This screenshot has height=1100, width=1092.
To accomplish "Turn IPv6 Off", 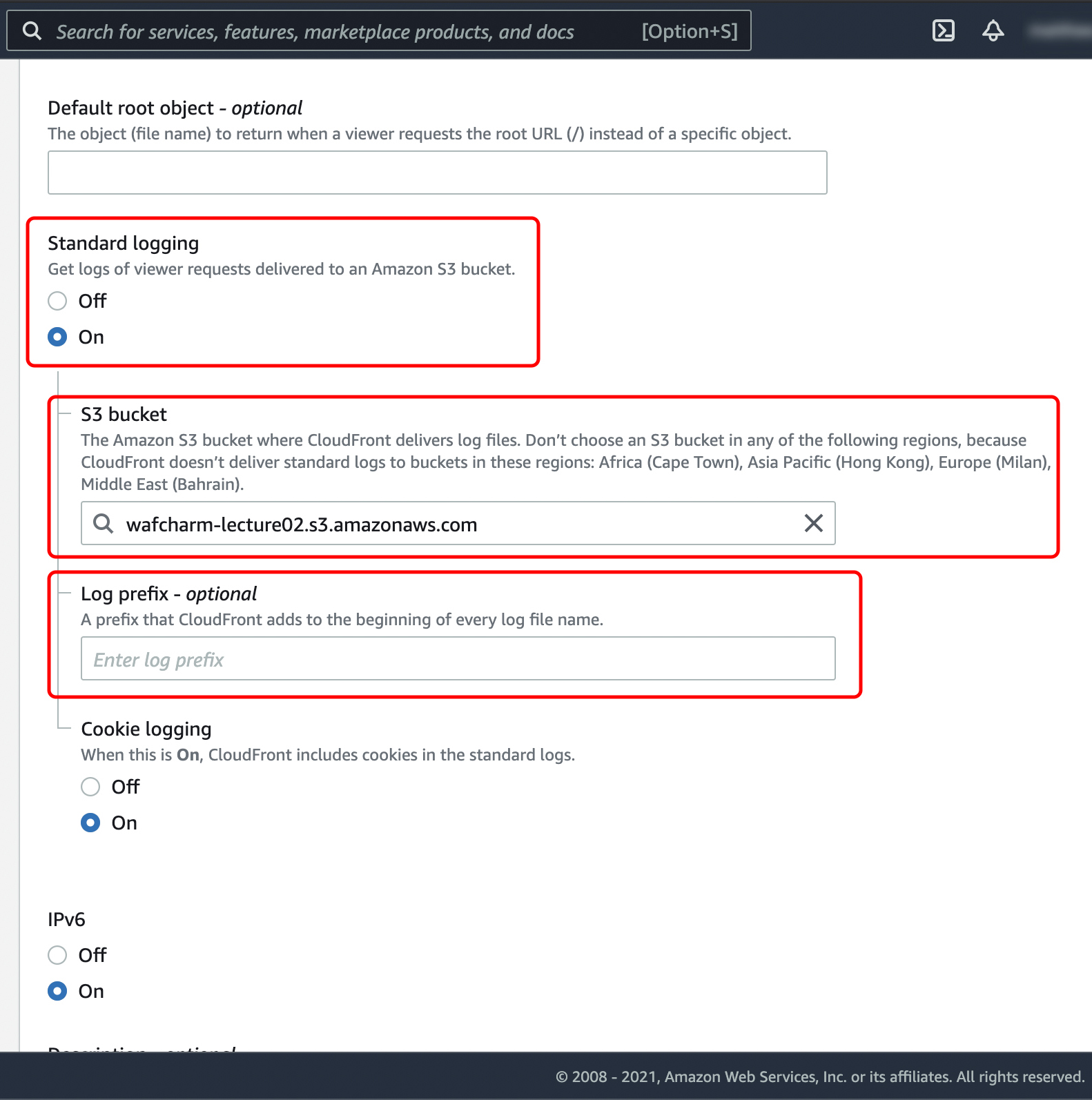I will [57, 955].
